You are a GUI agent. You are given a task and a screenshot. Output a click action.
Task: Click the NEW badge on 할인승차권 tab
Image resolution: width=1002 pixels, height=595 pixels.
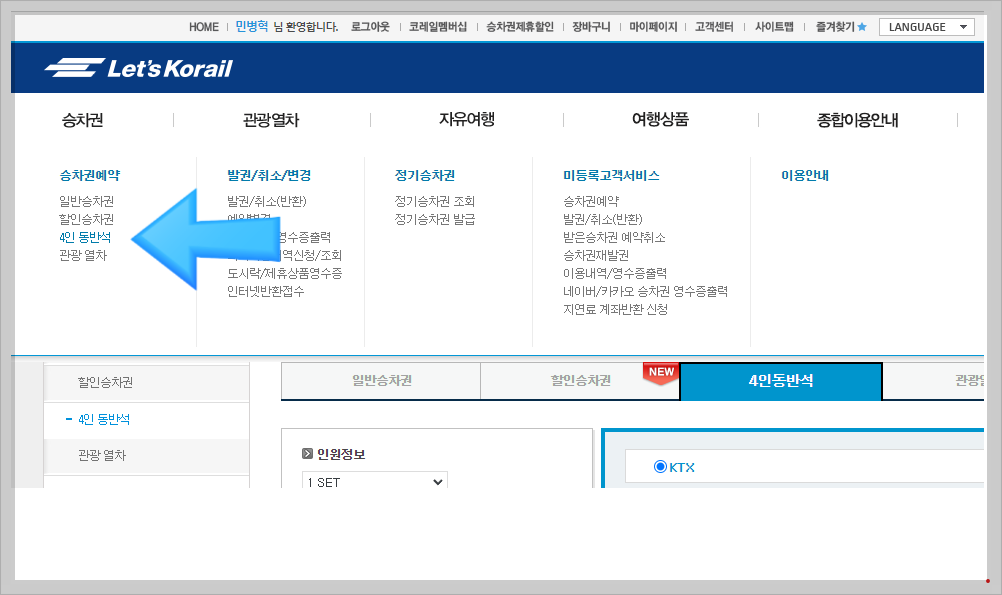(x=661, y=369)
